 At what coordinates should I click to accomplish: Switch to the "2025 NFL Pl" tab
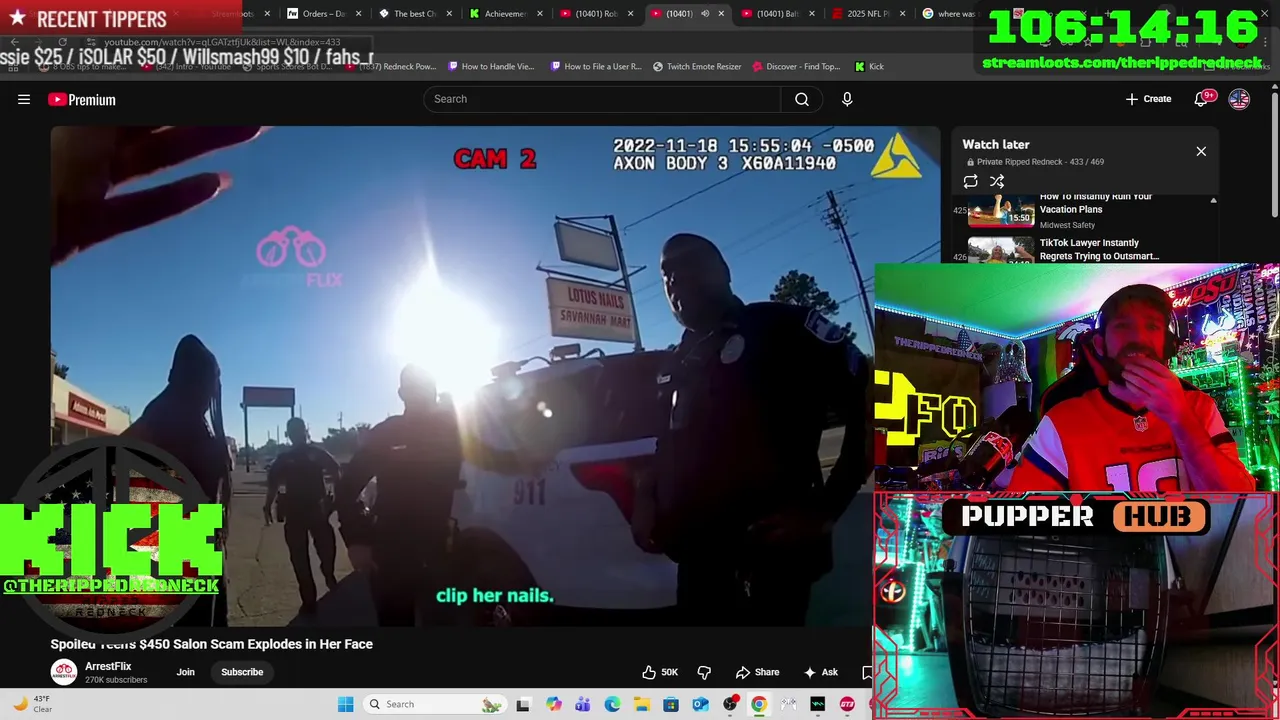(868, 14)
